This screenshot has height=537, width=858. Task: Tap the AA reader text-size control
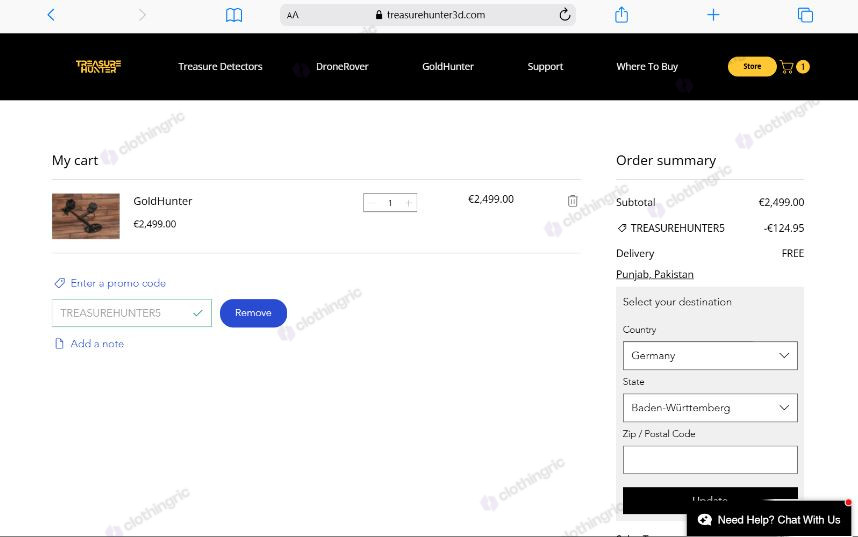pyautogui.click(x=293, y=15)
